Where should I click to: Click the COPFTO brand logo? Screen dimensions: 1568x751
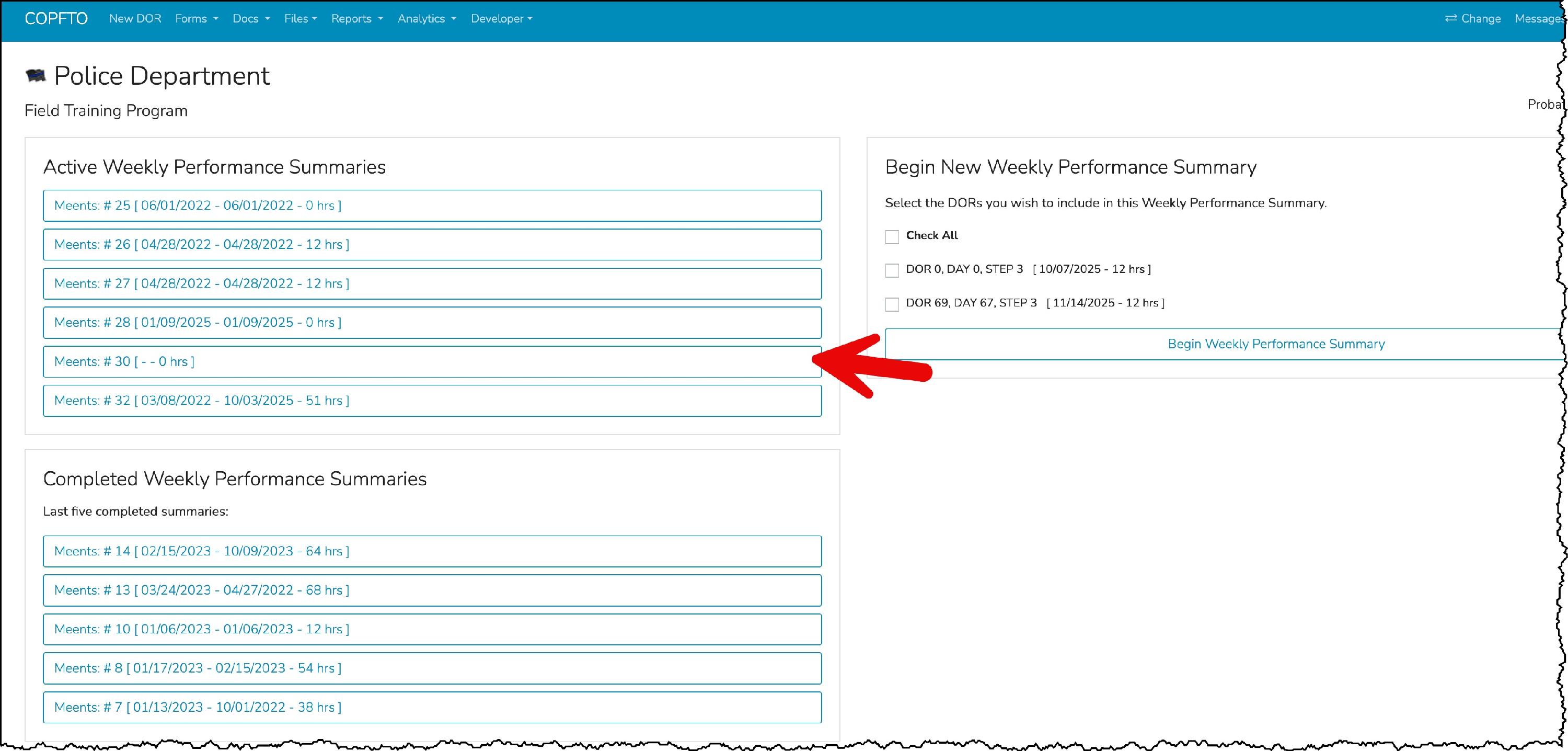point(56,18)
